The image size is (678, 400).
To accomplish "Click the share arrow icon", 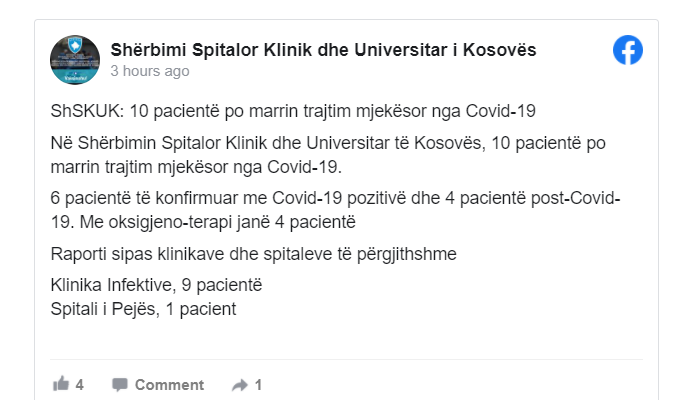I will click(x=240, y=384).
